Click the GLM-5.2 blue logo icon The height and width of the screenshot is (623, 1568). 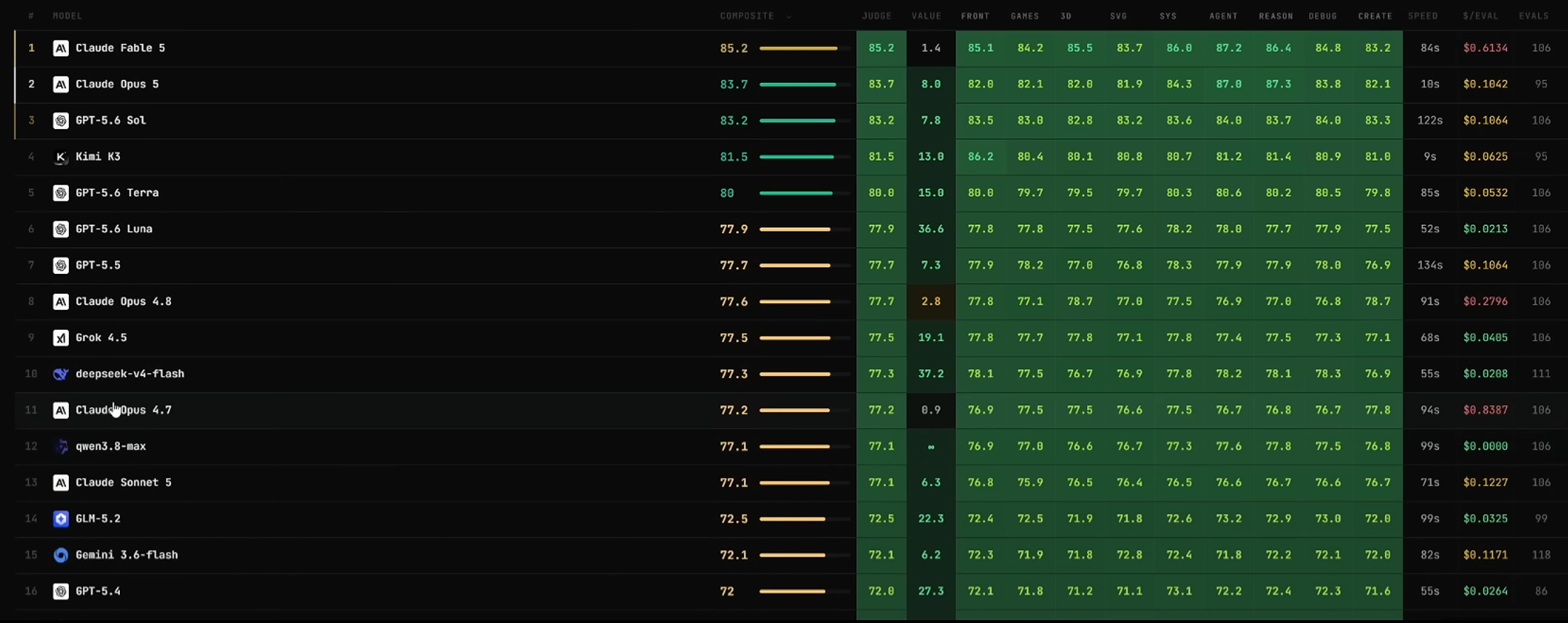61,519
